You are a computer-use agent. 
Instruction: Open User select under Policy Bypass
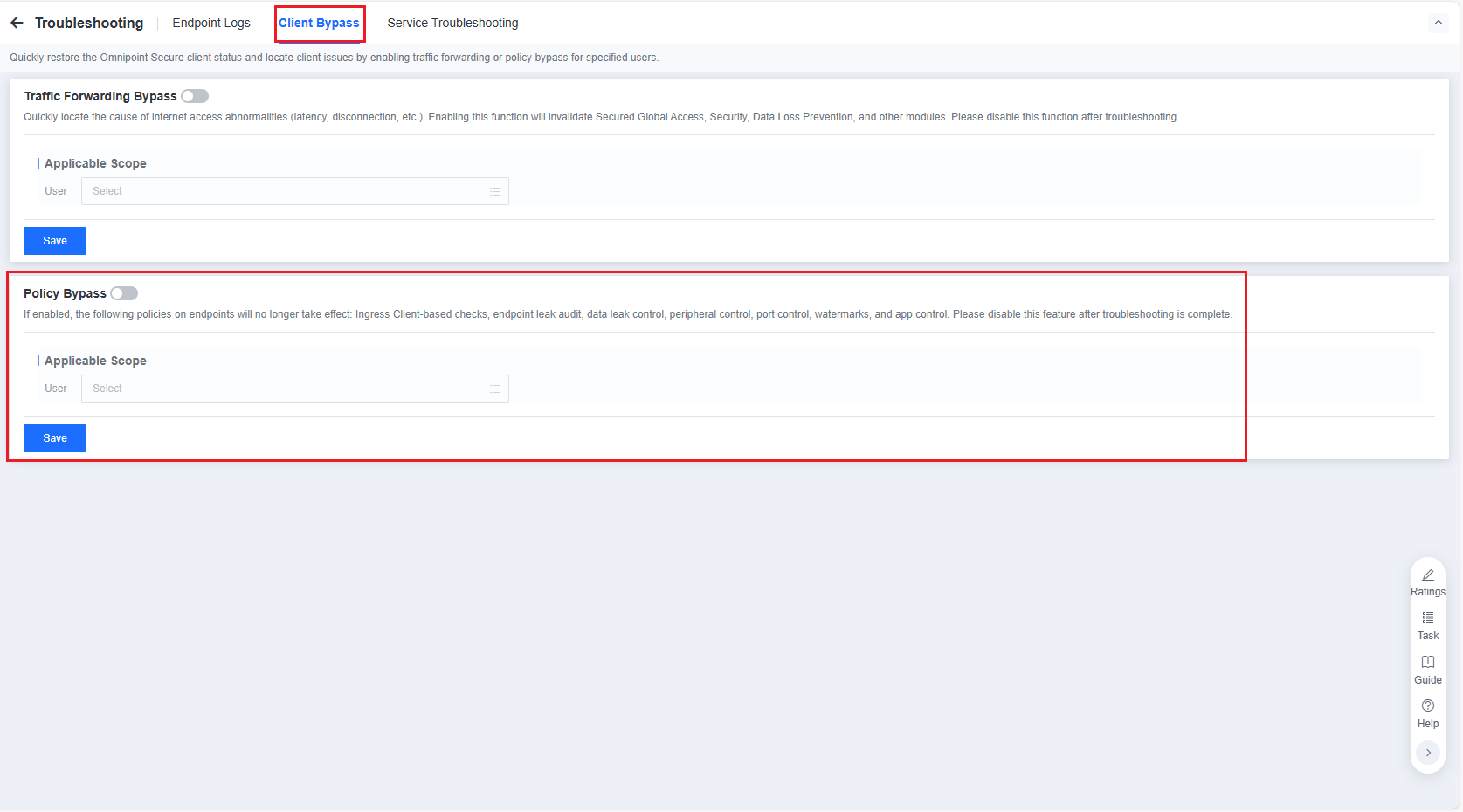(295, 389)
